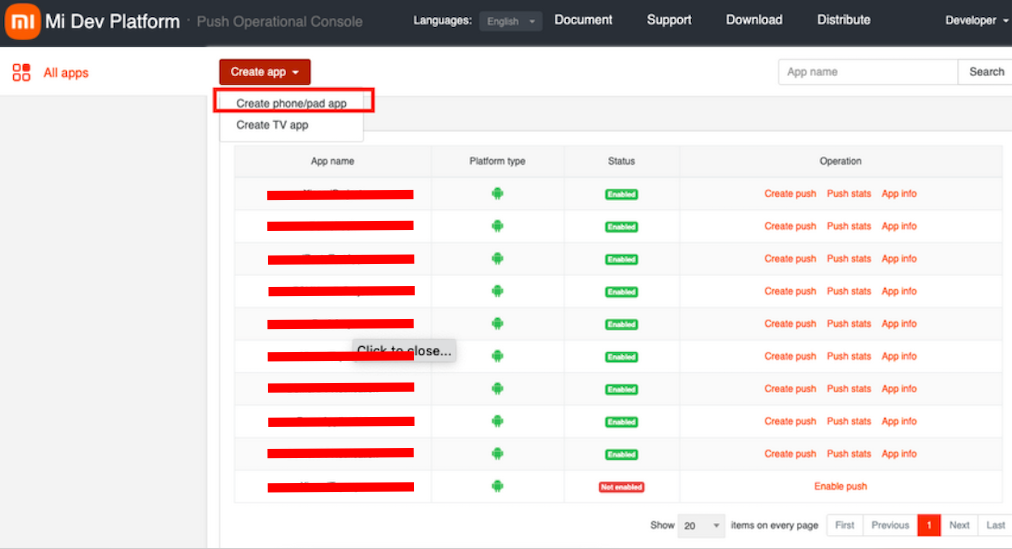Click the Android icon in the fifth app row

(497, 323)
